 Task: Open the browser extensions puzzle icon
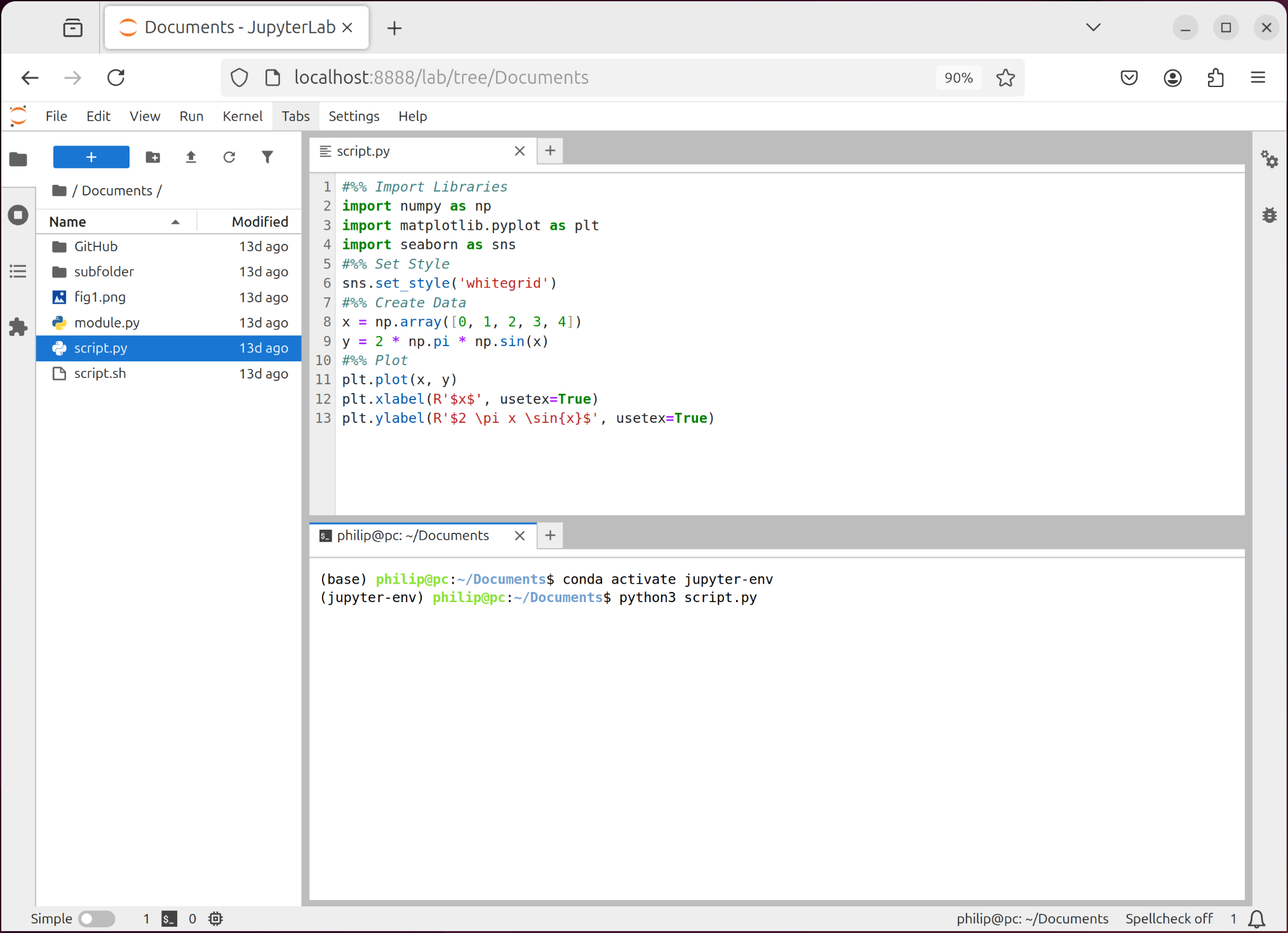[x=1216, y=77]
